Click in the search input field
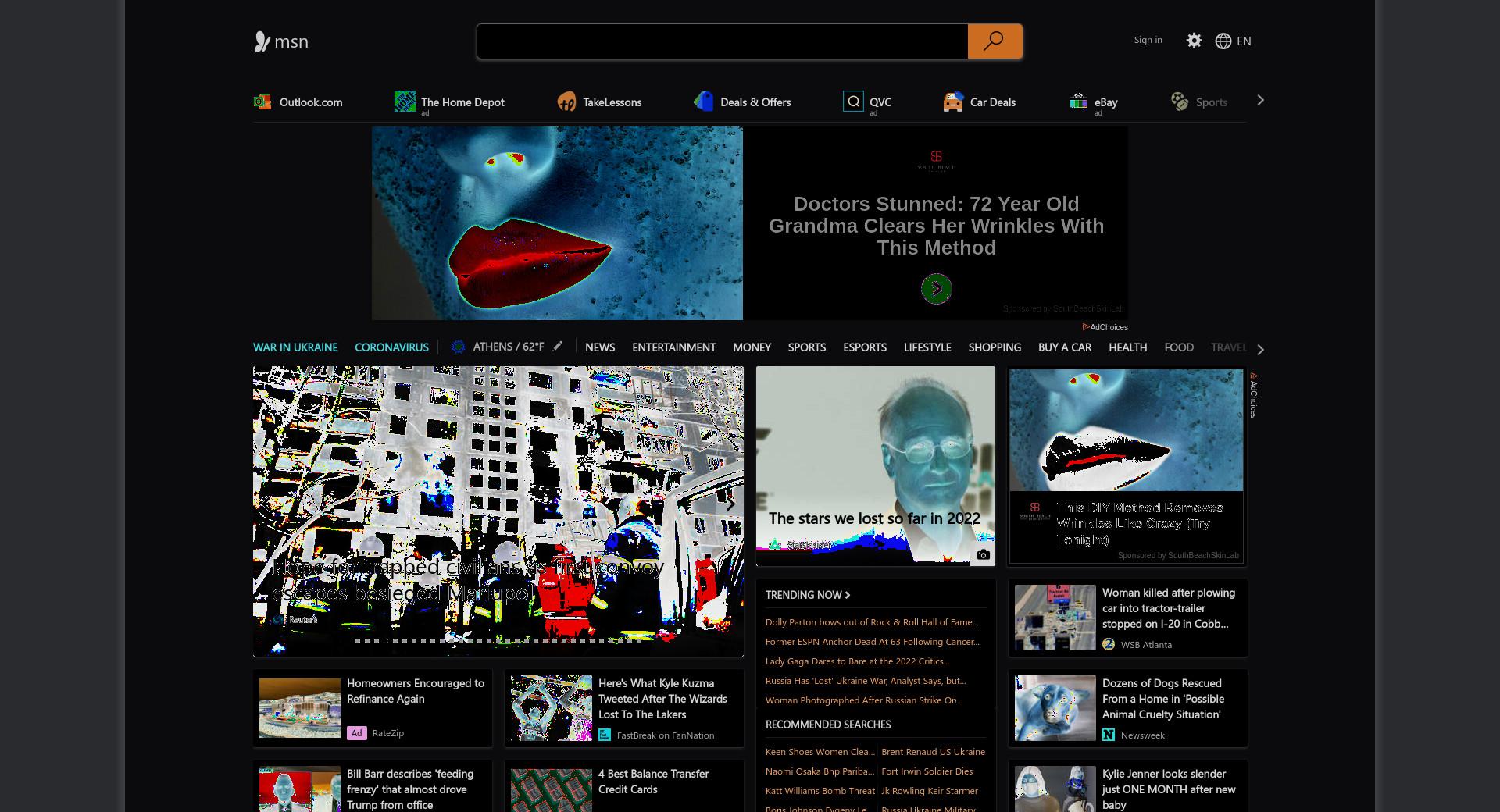 pyautogui.click(x=723, y=41)
